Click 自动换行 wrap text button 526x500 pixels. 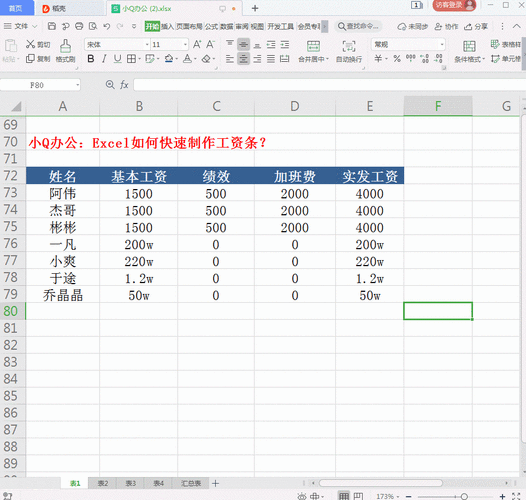click(x=349, y=51)
